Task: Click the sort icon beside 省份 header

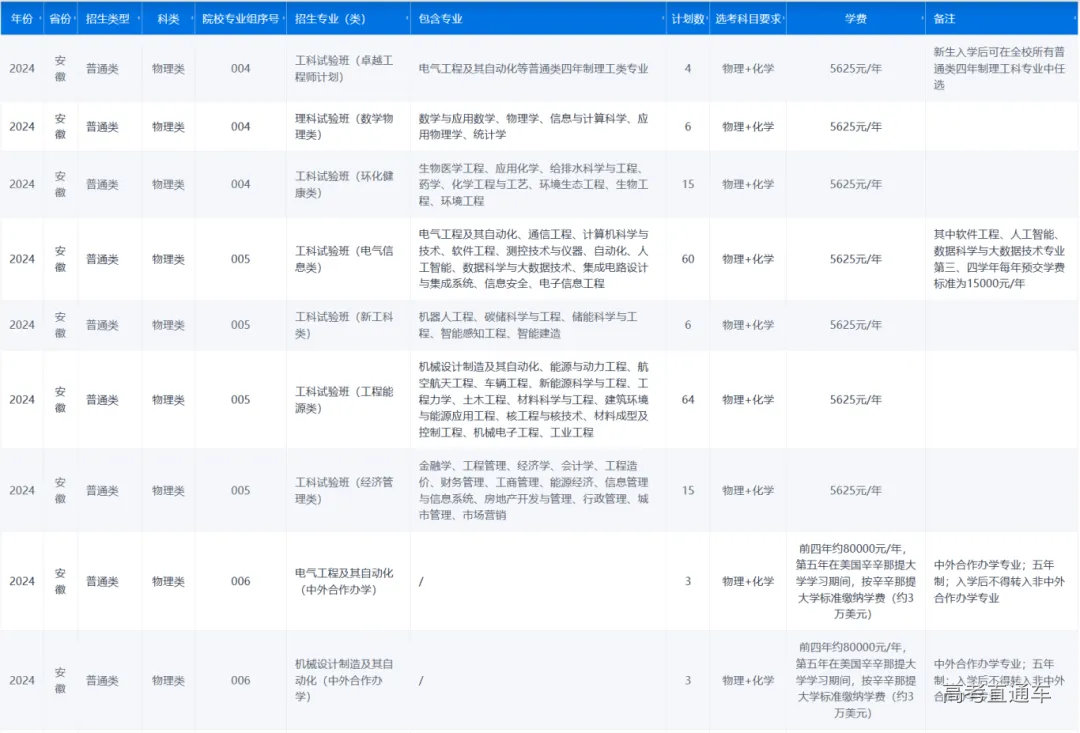Action: [76, 18]
